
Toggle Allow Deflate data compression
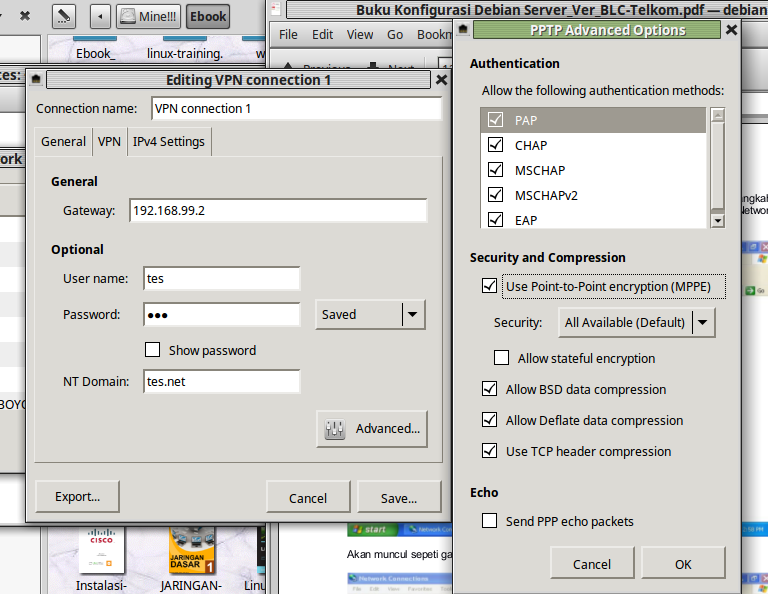tap(489, 420)
